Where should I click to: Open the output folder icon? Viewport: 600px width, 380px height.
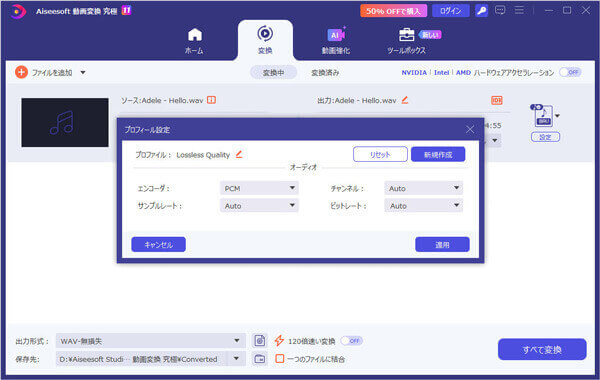[260, 359]
